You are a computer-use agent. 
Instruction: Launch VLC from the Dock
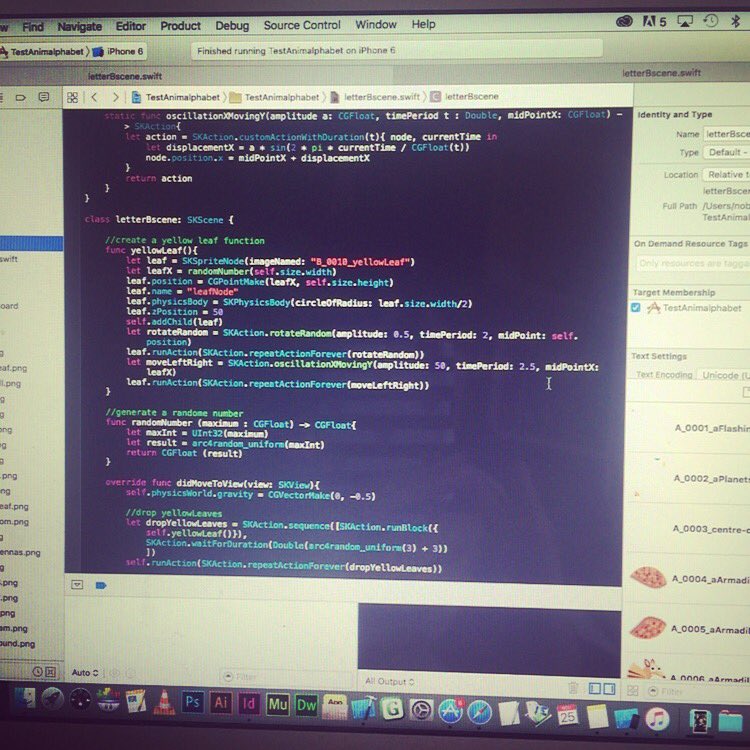coord(164,702)
